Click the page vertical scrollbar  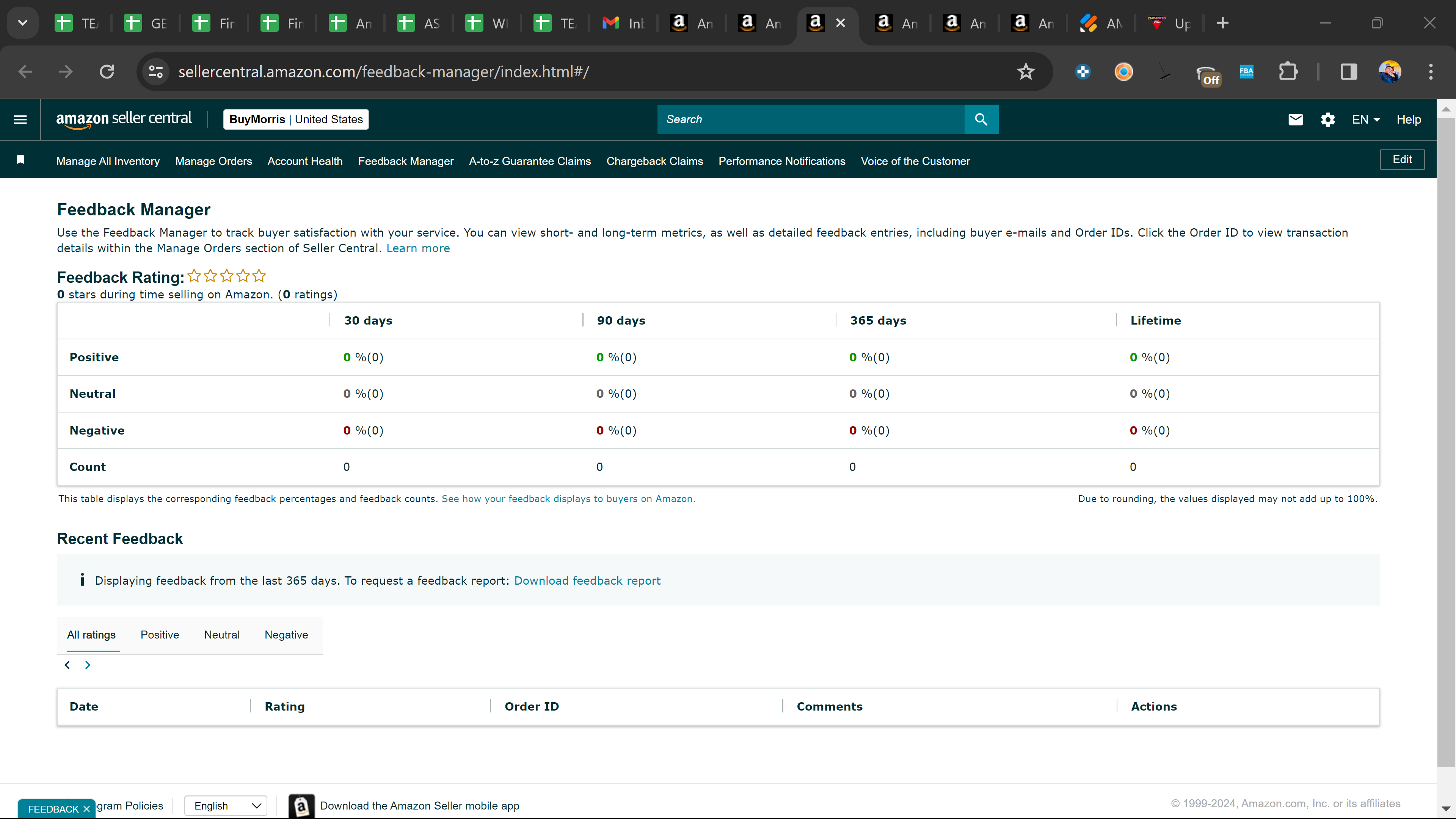click(x=1446, y=442)
